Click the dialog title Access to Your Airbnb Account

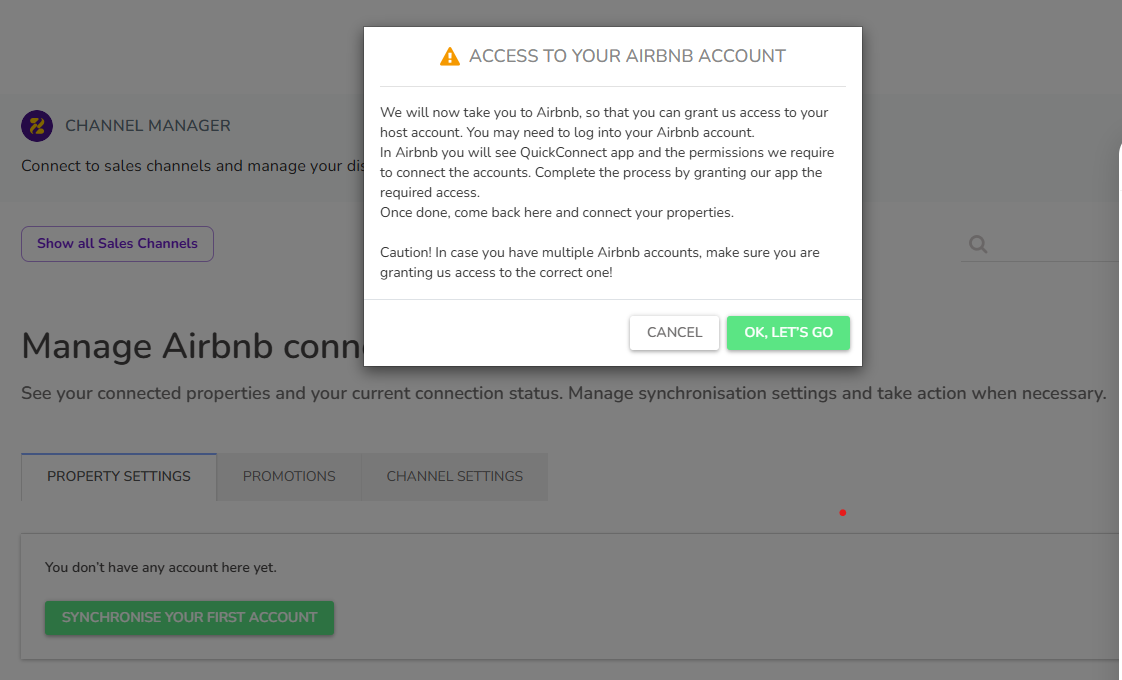tap(627, 57)
